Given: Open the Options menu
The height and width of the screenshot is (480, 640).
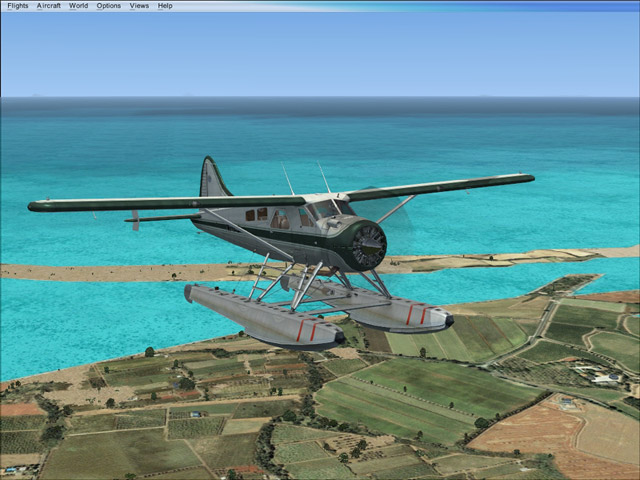Looking at the screenshot, I should click(x=108, y=6).
